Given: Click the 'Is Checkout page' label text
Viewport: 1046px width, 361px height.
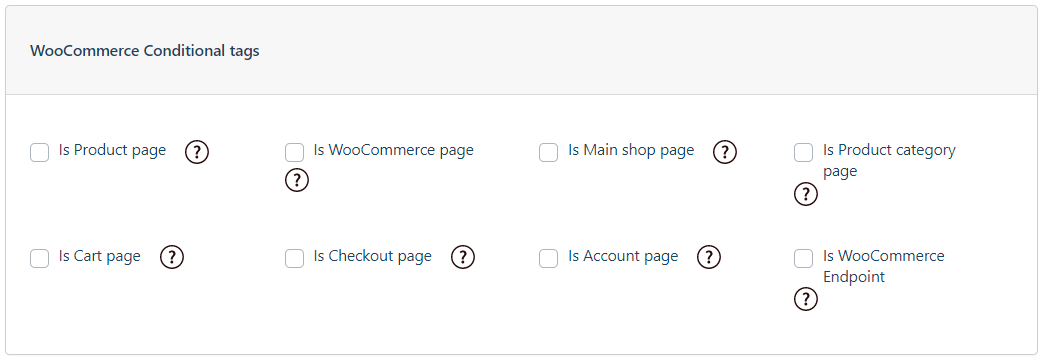Looking at the screenshot, I should (x=373, y=256).
